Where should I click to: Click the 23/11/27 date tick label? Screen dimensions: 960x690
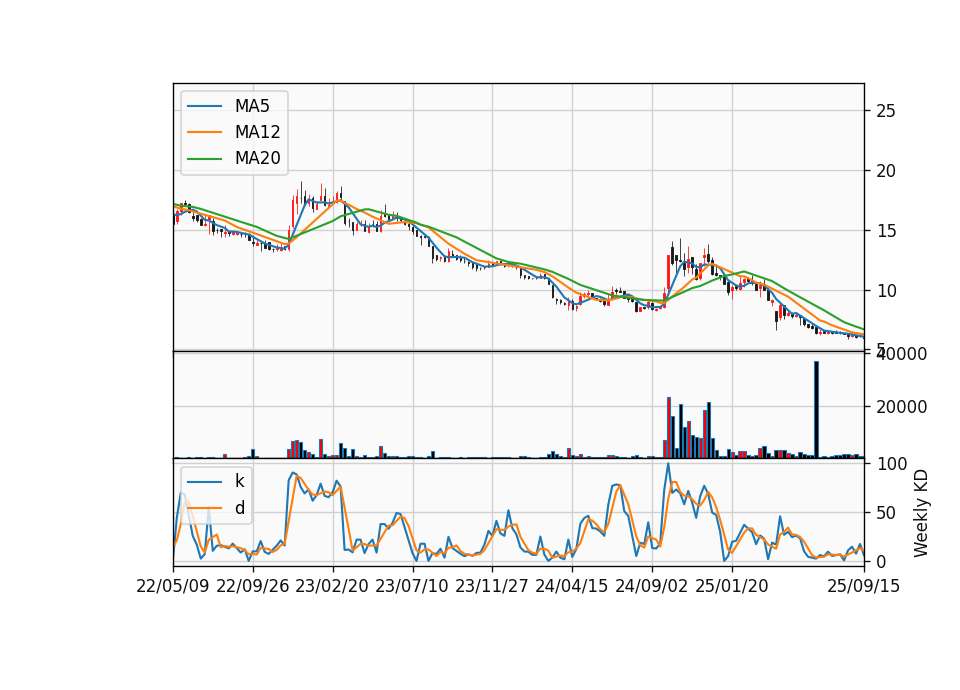point(492,586)
